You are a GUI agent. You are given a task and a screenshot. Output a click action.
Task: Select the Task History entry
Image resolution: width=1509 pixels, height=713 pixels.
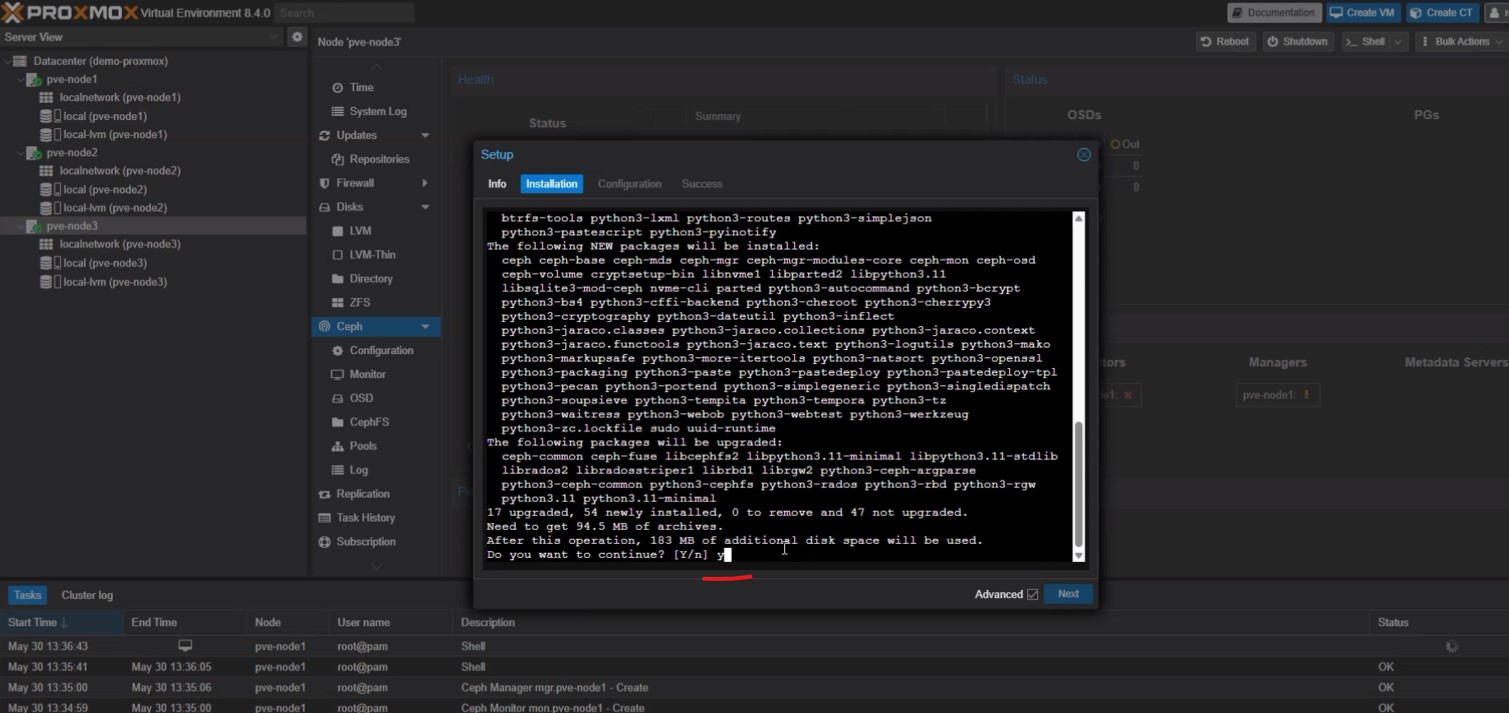[366, 517]
